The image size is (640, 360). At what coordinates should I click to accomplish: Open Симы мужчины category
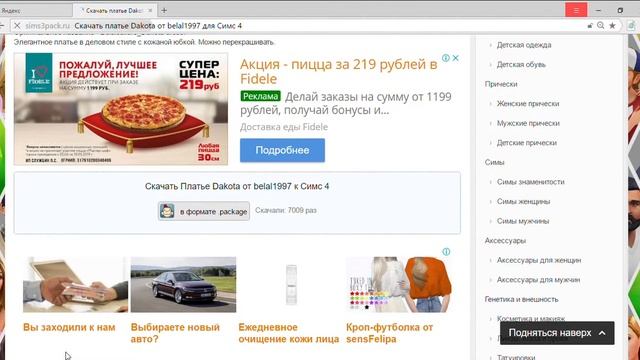pyautogui.click(x=523, y=221)
